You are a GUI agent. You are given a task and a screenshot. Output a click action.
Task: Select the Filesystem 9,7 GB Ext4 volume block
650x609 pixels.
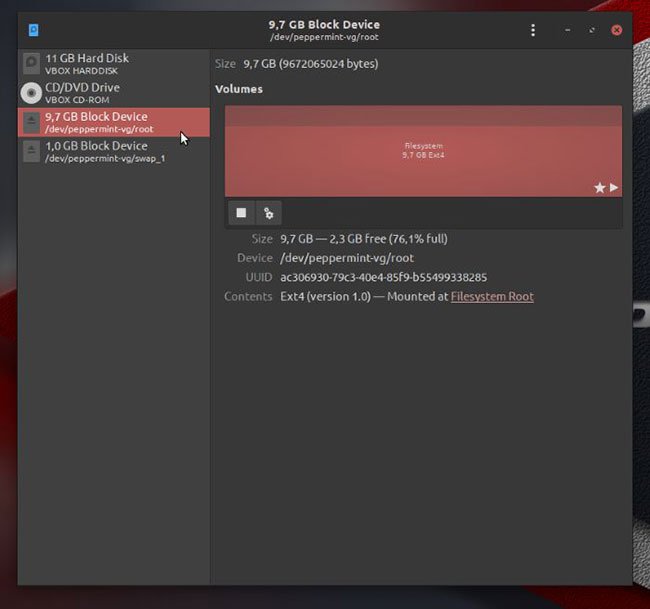coord(423,151)
